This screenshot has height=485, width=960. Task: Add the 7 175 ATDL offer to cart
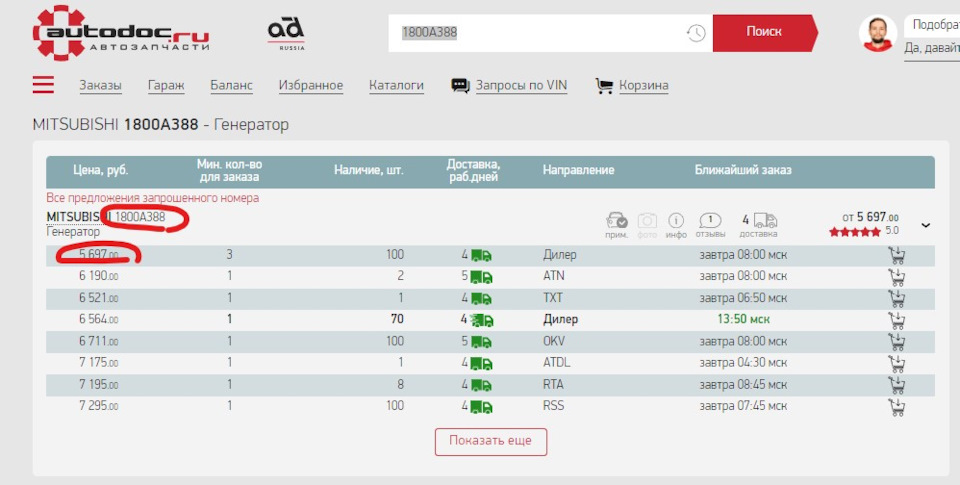point(897,363)
